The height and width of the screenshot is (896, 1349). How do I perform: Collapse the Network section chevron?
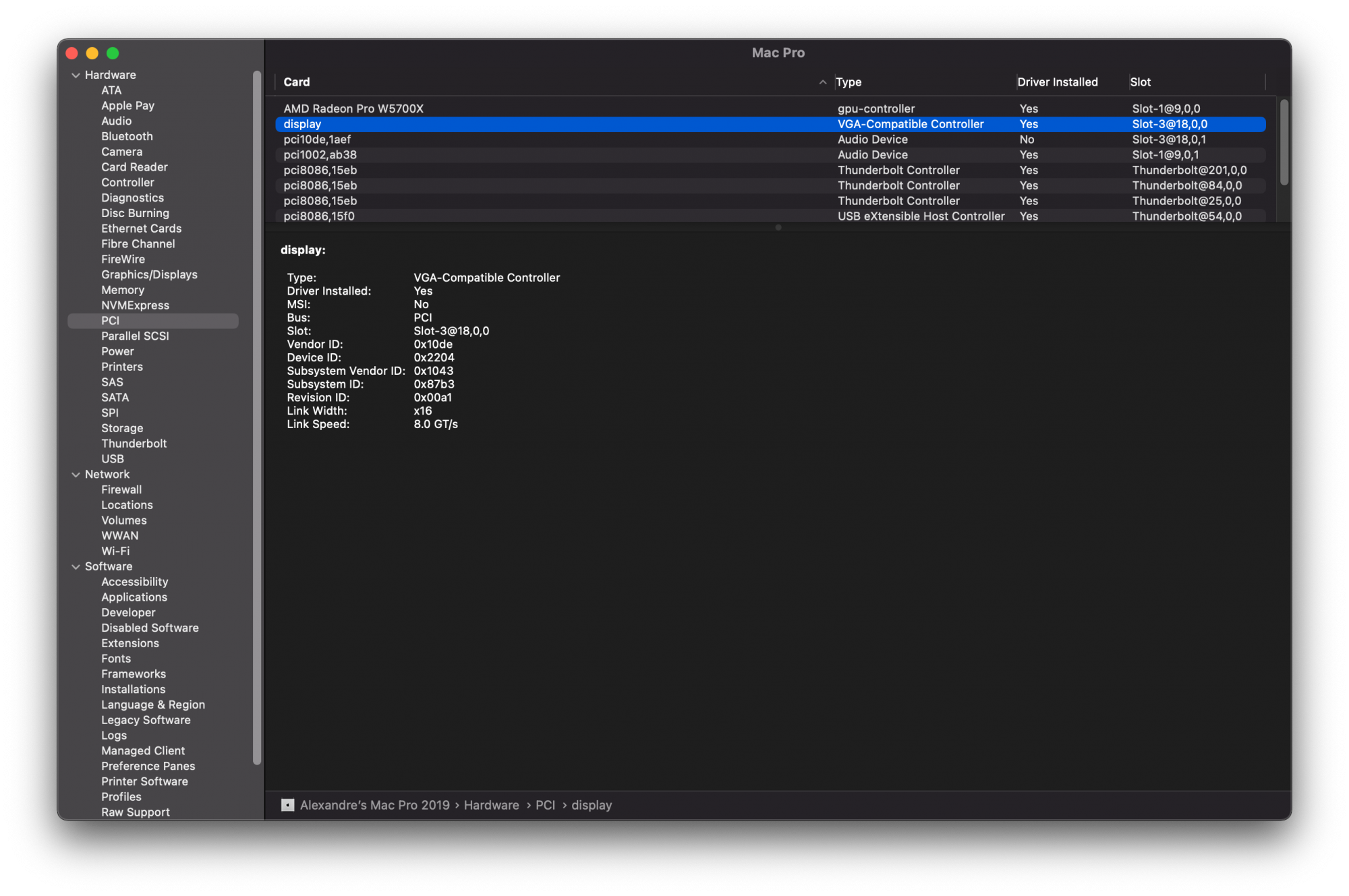76,475
